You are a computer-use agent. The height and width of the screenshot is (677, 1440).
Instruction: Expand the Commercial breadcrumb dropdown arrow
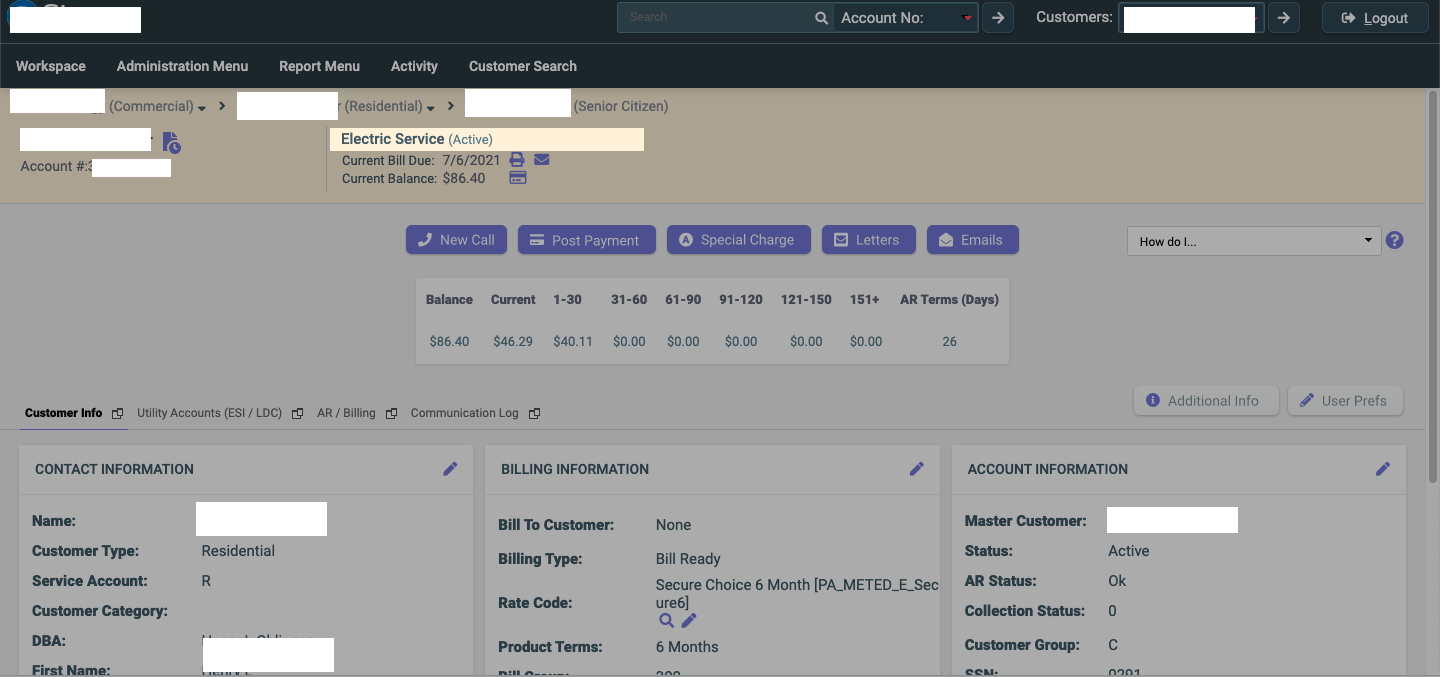[x=202, y=108]
